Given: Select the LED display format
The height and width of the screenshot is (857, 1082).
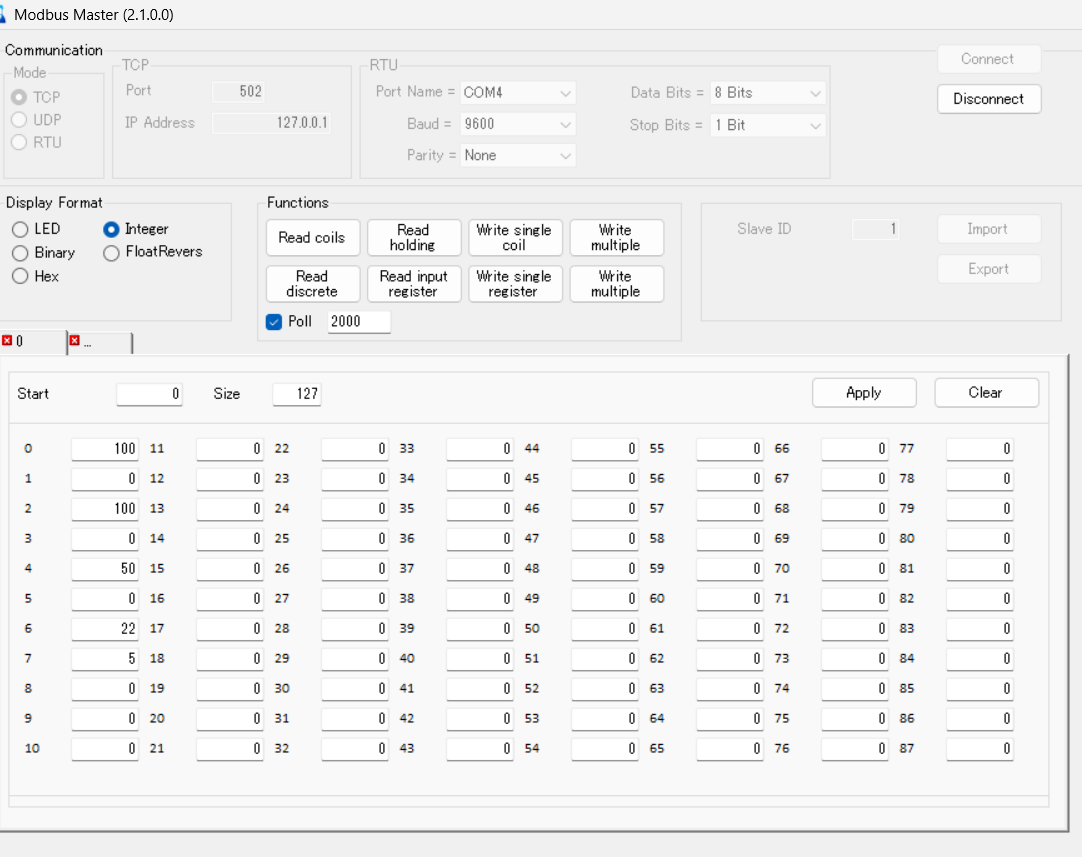Looking at the screenshot, I should tap(20, 229).
